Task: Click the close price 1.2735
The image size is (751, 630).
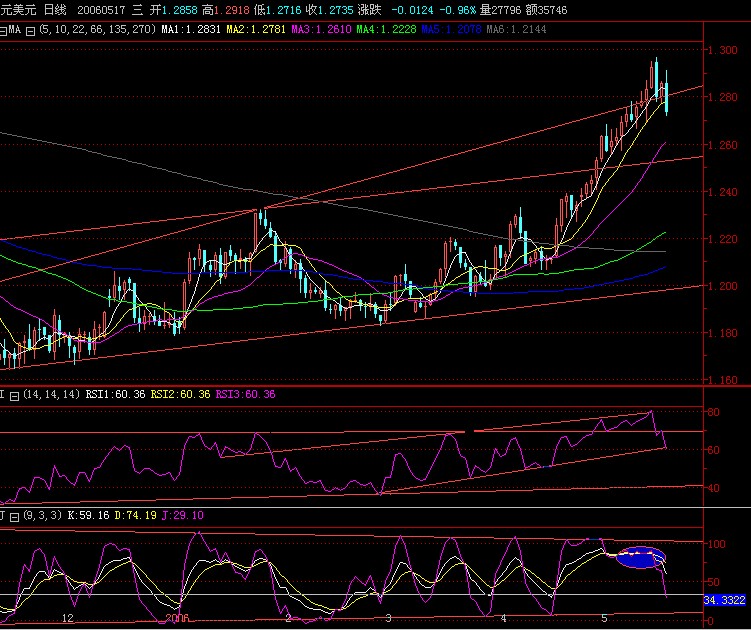Action: coord(336,10)
